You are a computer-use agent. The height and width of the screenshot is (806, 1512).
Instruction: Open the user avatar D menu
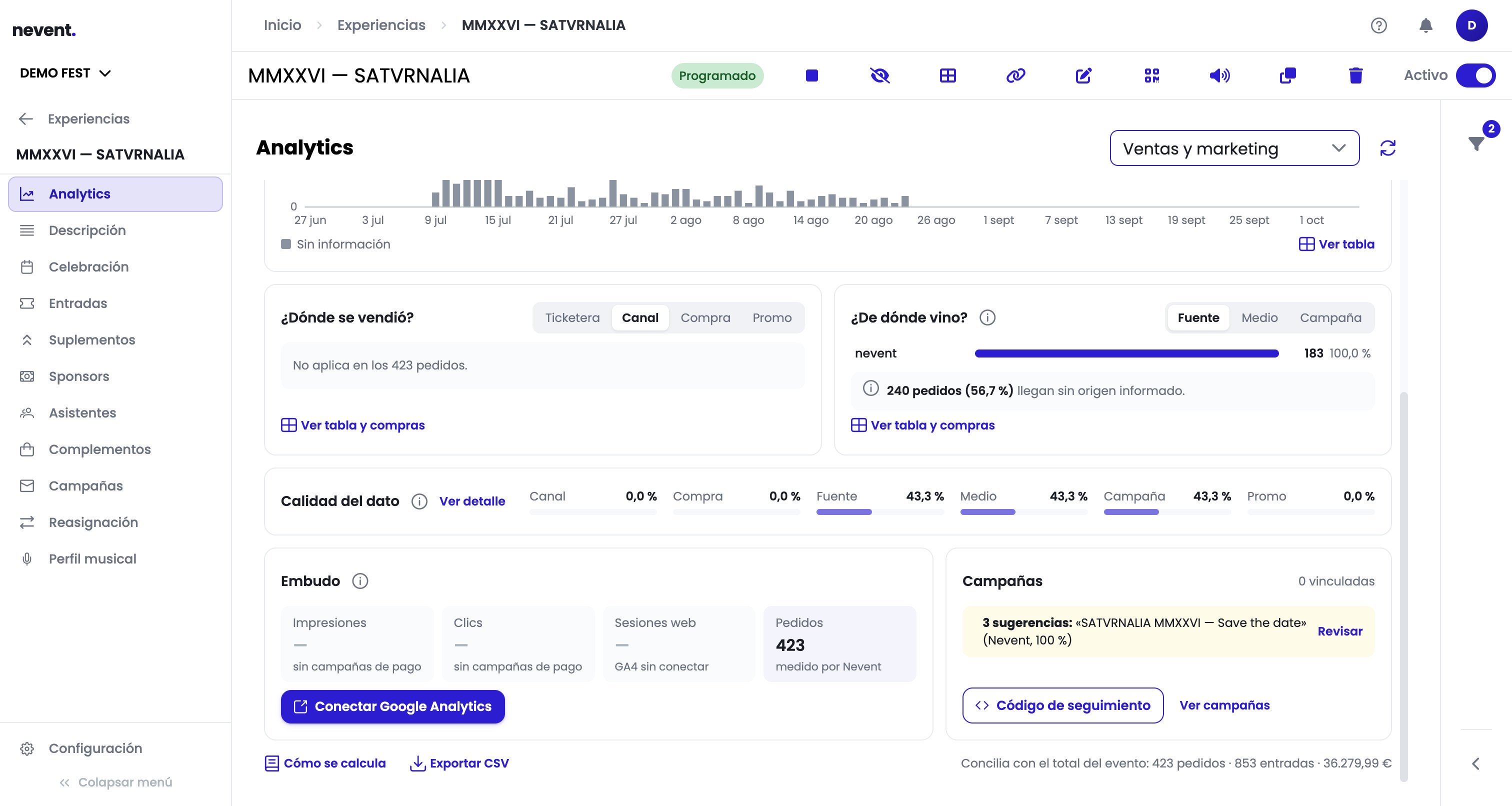pyautogui.click(x=1471, y=25)
